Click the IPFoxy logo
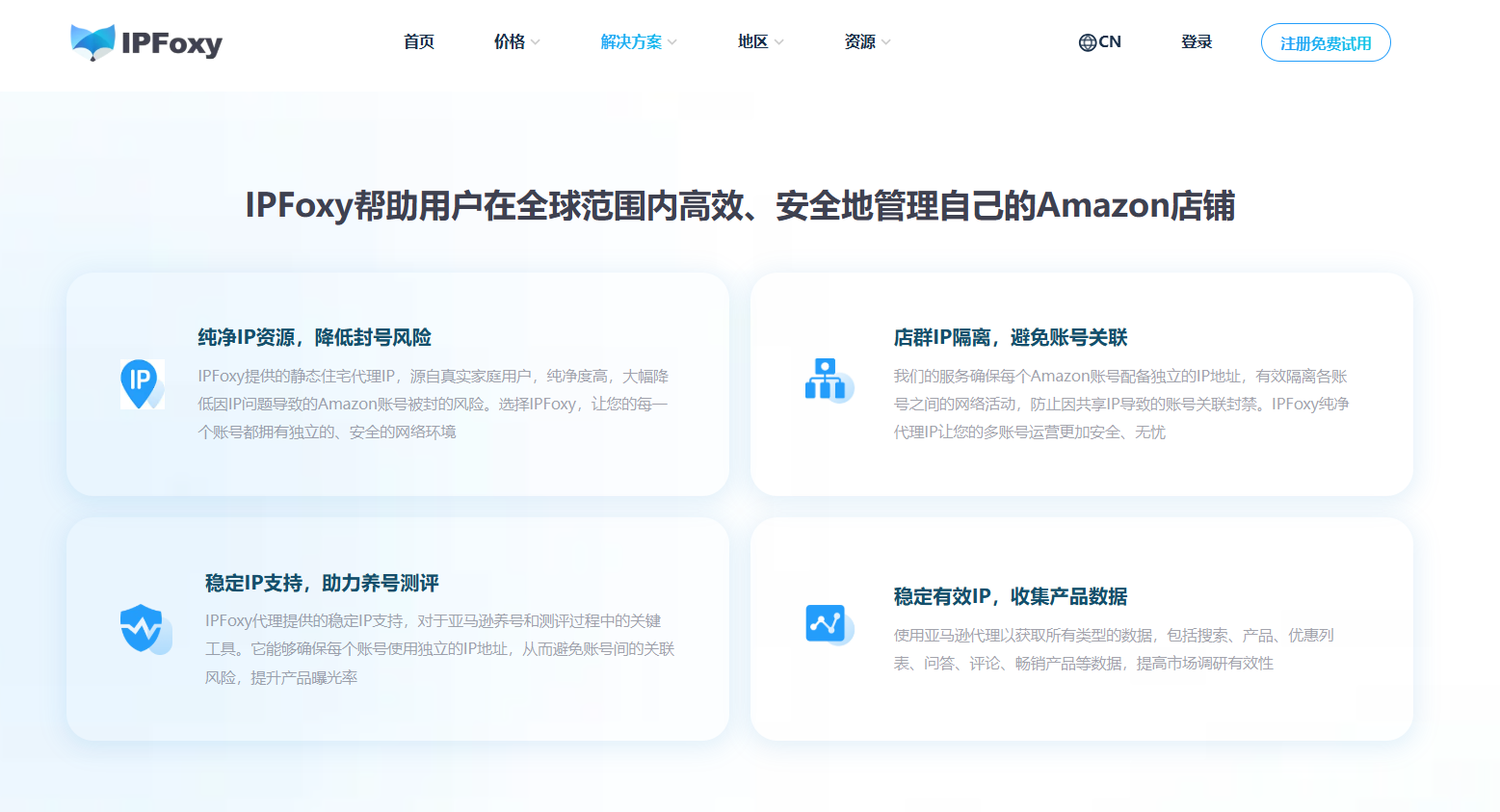This screenshot has height=812, width=1500. pyautogui.click(x=146, y=42)
